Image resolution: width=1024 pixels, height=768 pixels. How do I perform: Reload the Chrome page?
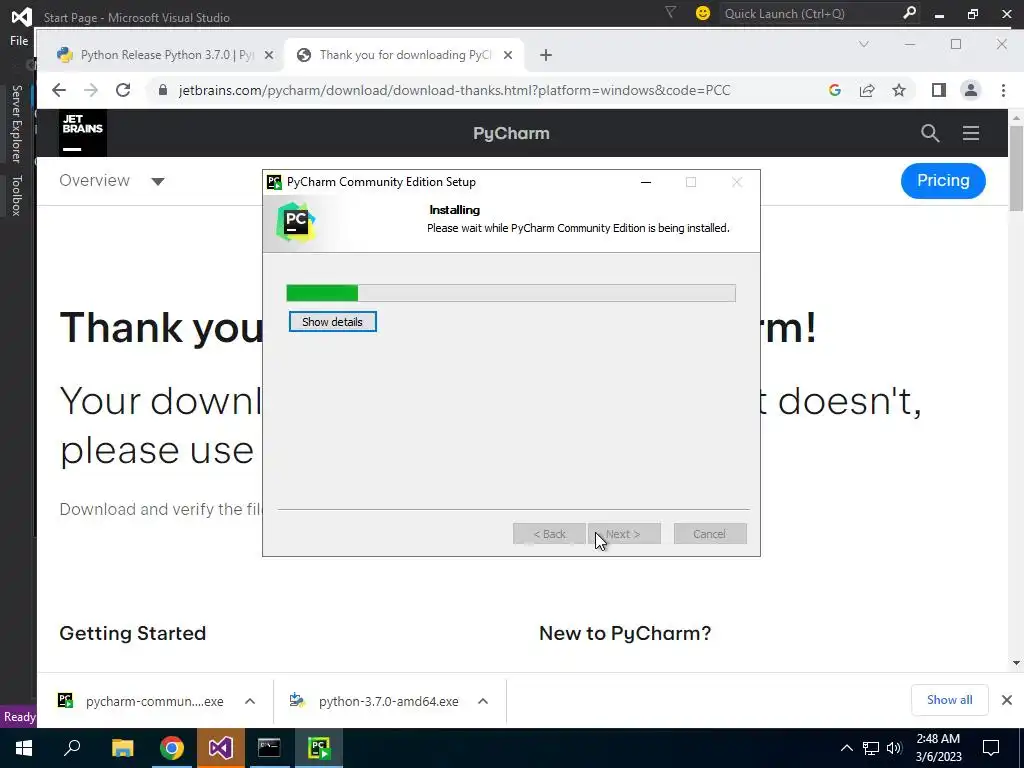click(123, 90)
